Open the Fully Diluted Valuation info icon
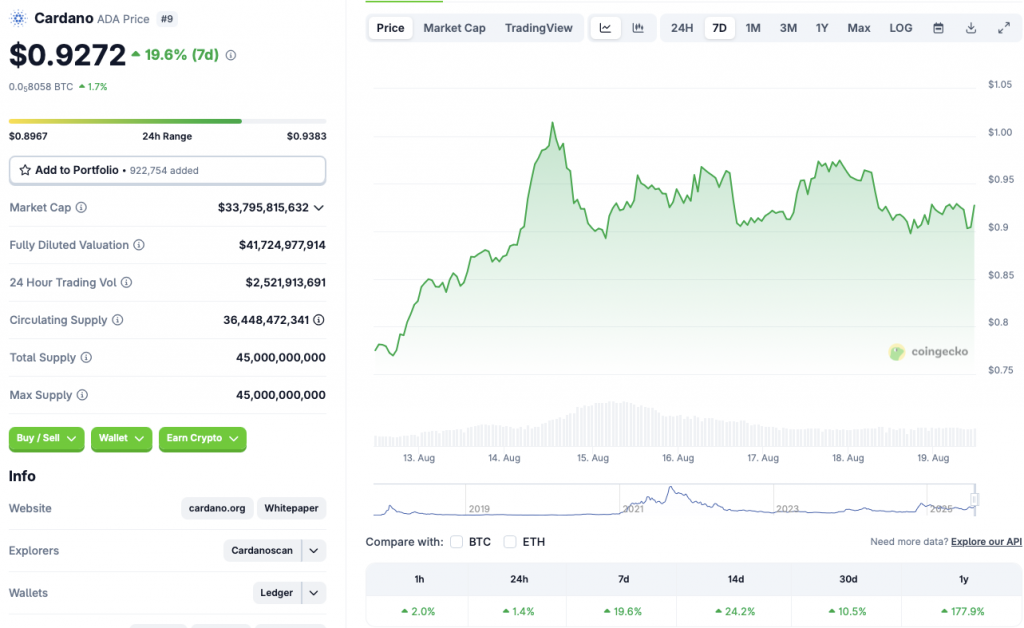1024x628 pixels. coord(139,245)
